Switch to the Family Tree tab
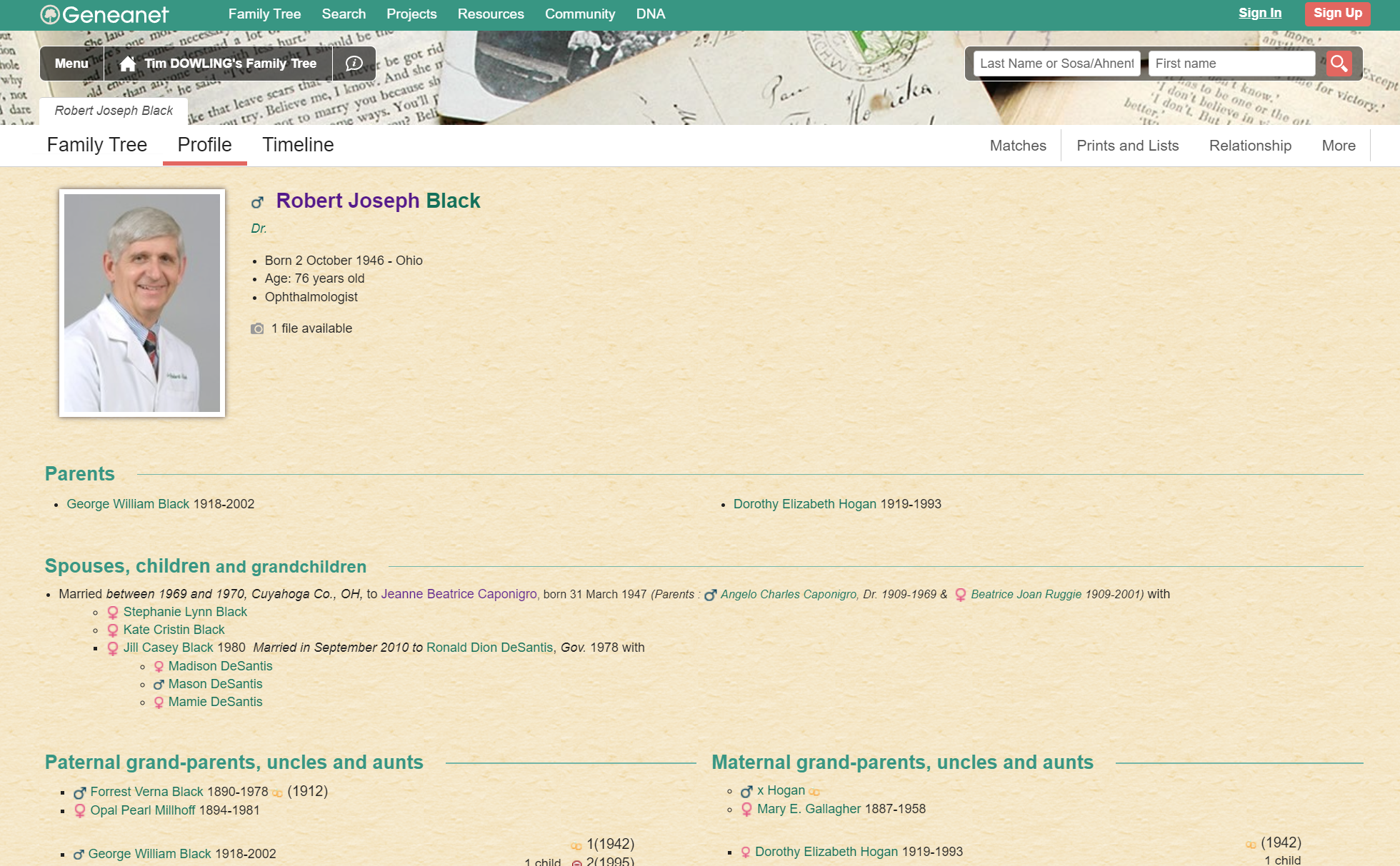1400x866 pixels. [97, 145]
